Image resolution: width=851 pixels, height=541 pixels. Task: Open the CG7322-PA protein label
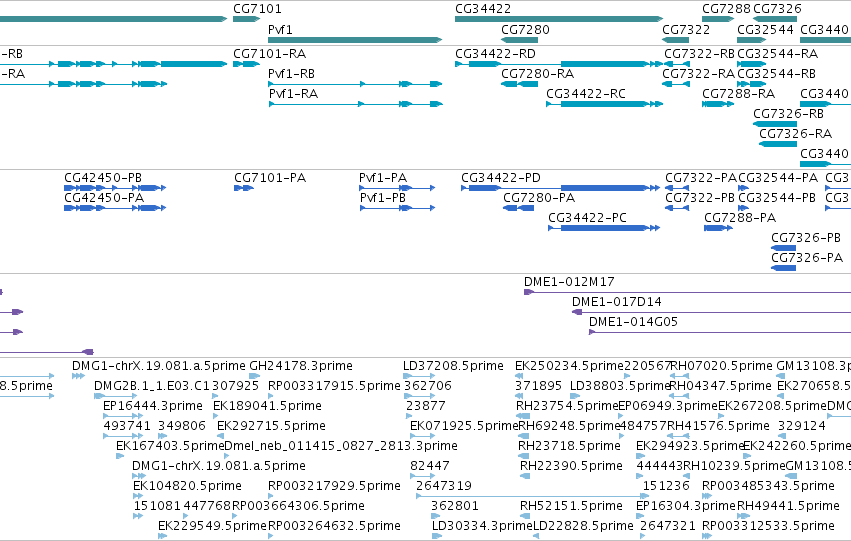click(x=701, y=178)
